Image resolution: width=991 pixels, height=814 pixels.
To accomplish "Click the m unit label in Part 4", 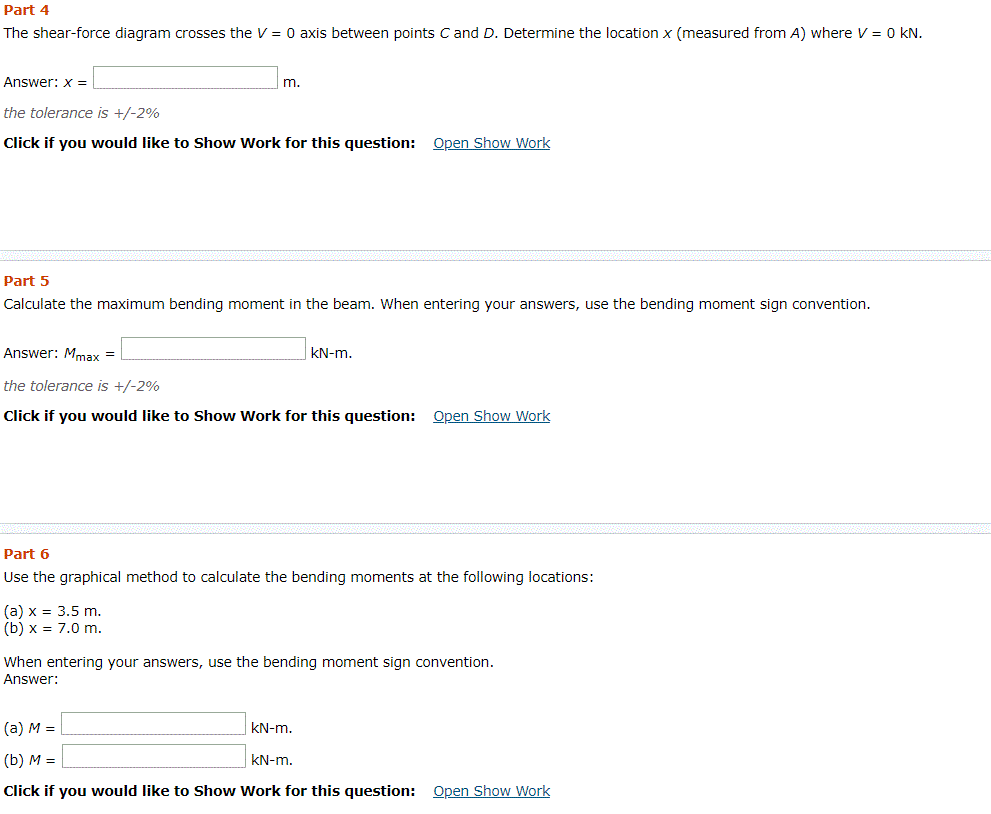I will coord(291,81).
